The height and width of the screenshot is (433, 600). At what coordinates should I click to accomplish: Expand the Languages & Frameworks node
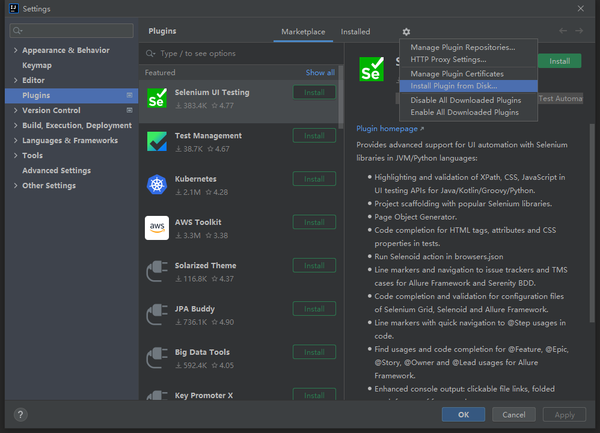pyautogui.click(x=15, y=141)
